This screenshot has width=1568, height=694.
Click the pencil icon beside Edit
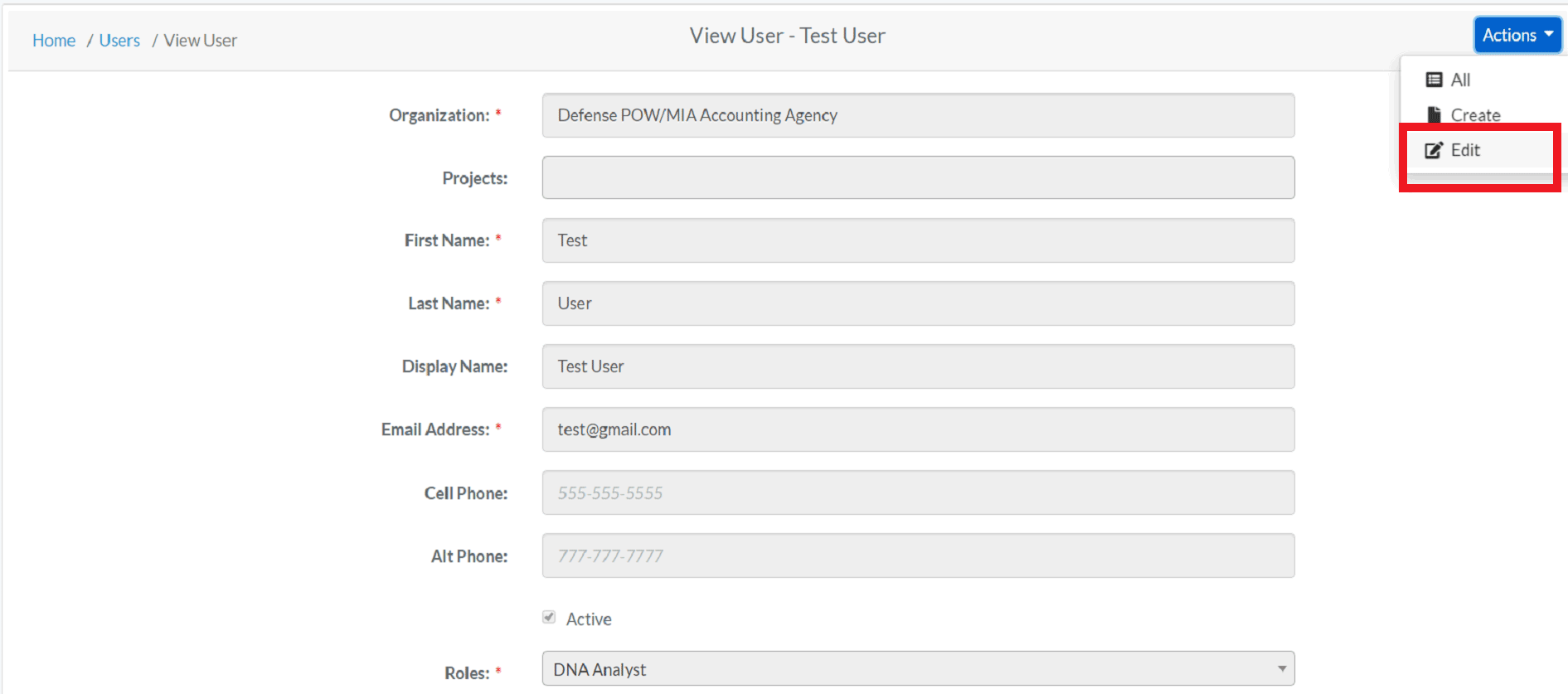click(1434, 150)
